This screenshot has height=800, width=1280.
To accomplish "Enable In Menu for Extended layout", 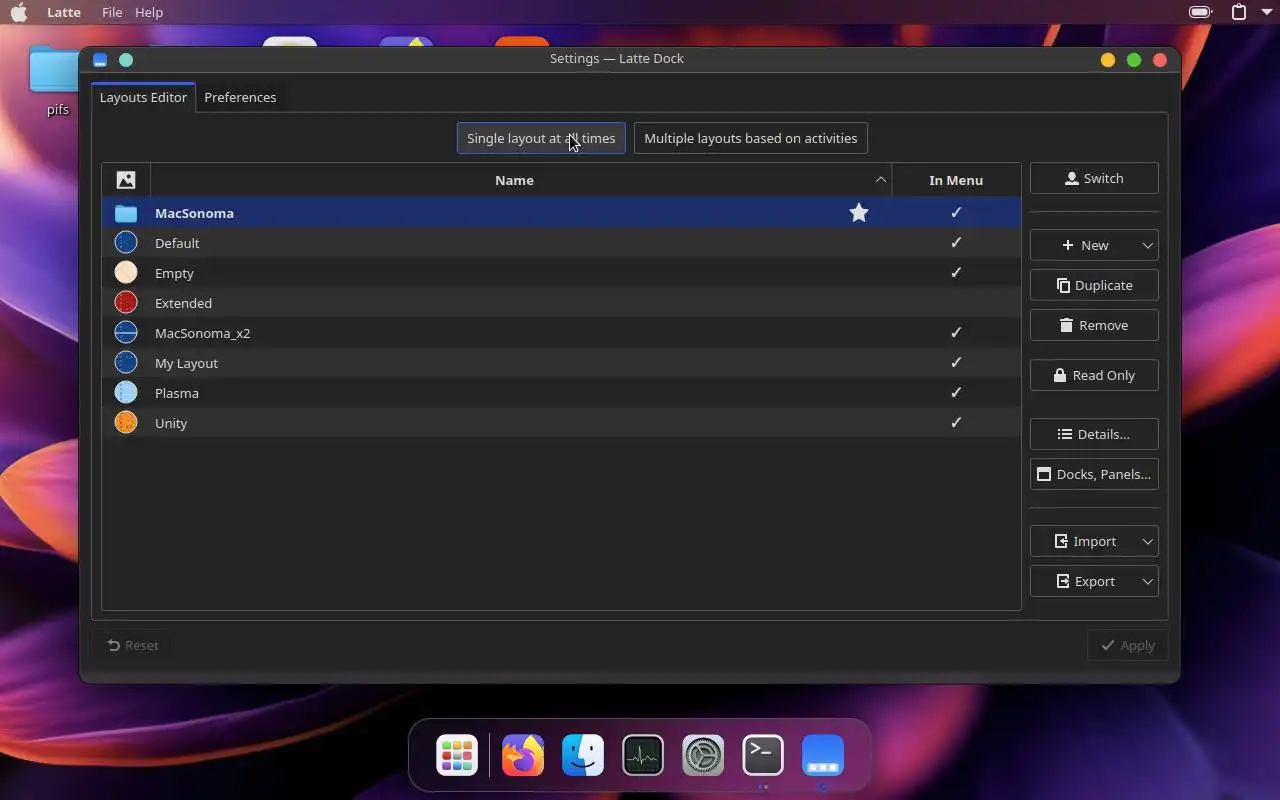I will tap(956, 303).
